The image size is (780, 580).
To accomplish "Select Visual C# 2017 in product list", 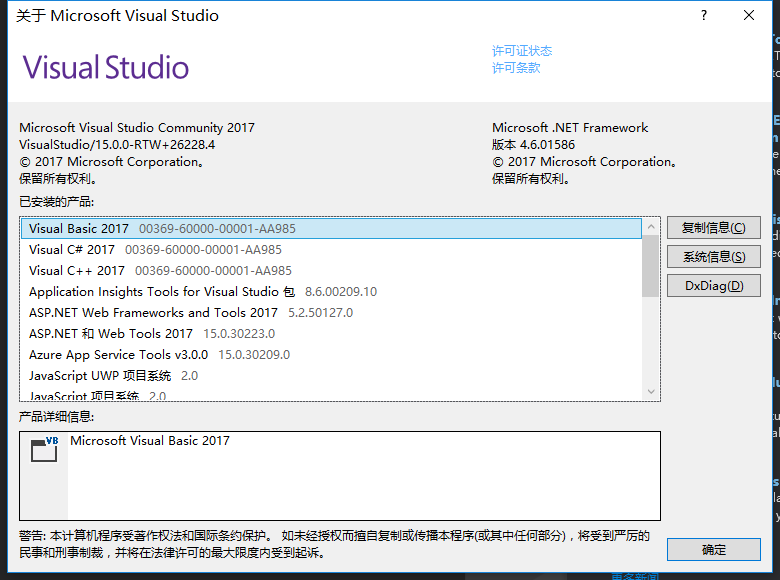I will pos(331,250).
